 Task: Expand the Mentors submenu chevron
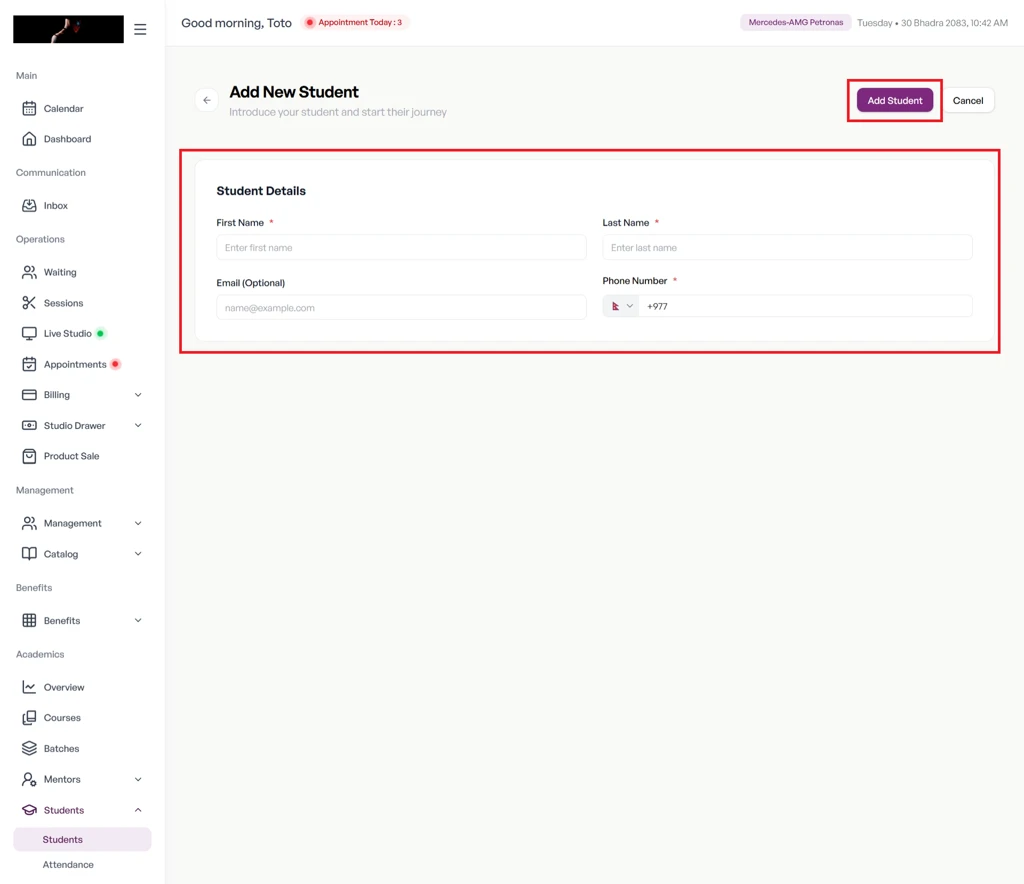point(138,779)
